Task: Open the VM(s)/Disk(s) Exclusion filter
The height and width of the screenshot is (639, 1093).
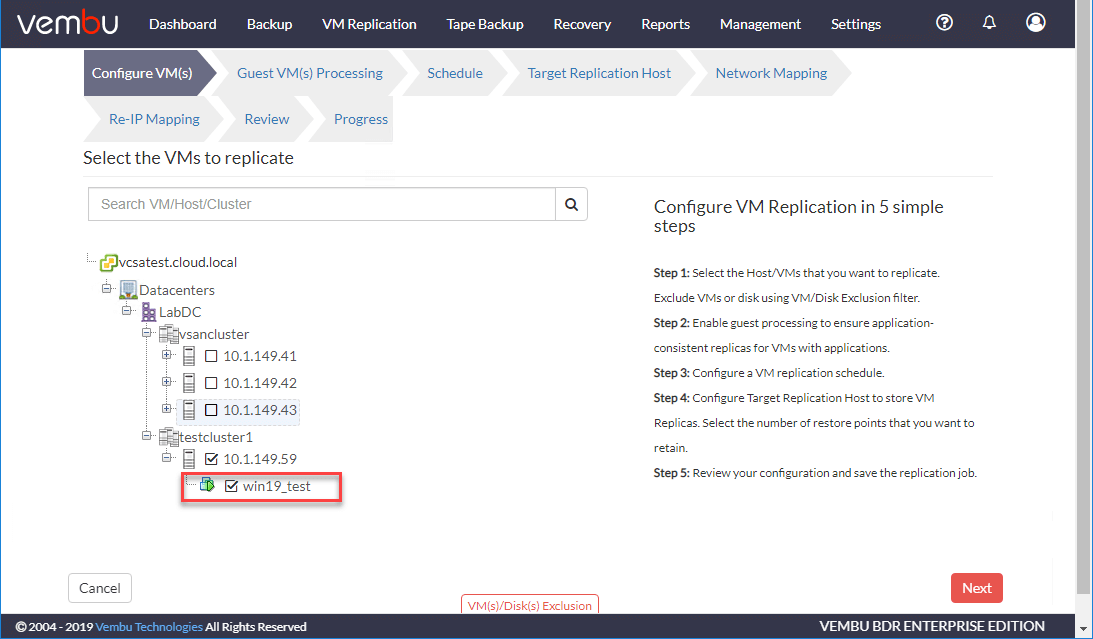Action: [x=530, y=605]
